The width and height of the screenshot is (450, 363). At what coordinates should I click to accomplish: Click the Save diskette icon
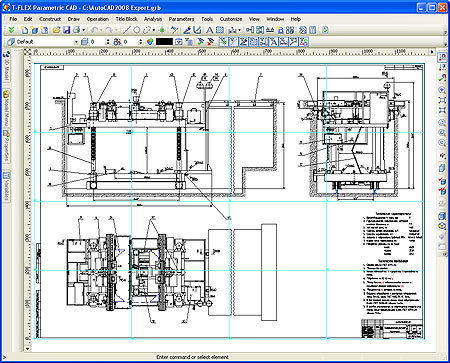coord(66,30)
